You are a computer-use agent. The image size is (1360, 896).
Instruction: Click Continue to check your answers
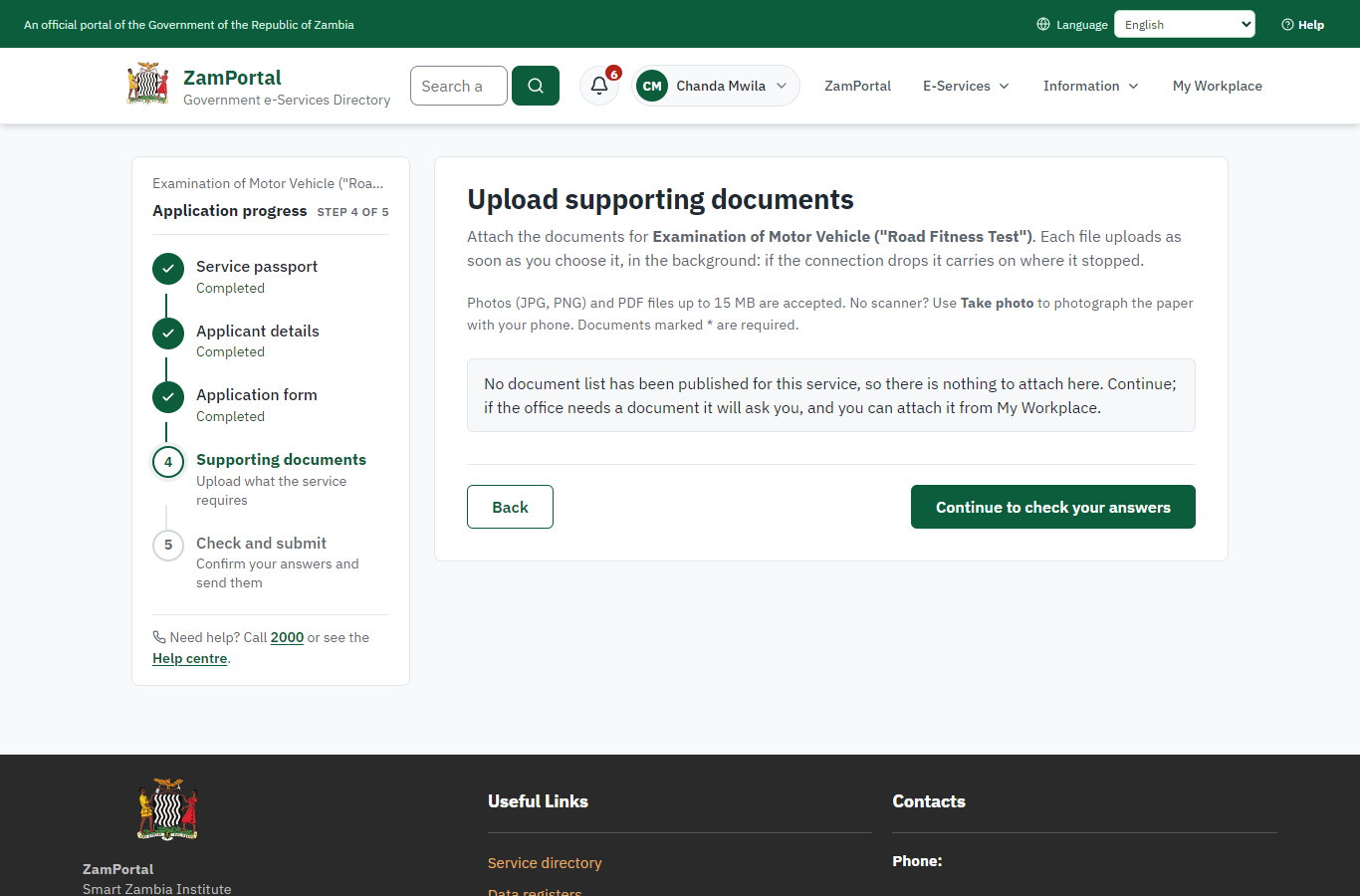(x=1053, y=507)
